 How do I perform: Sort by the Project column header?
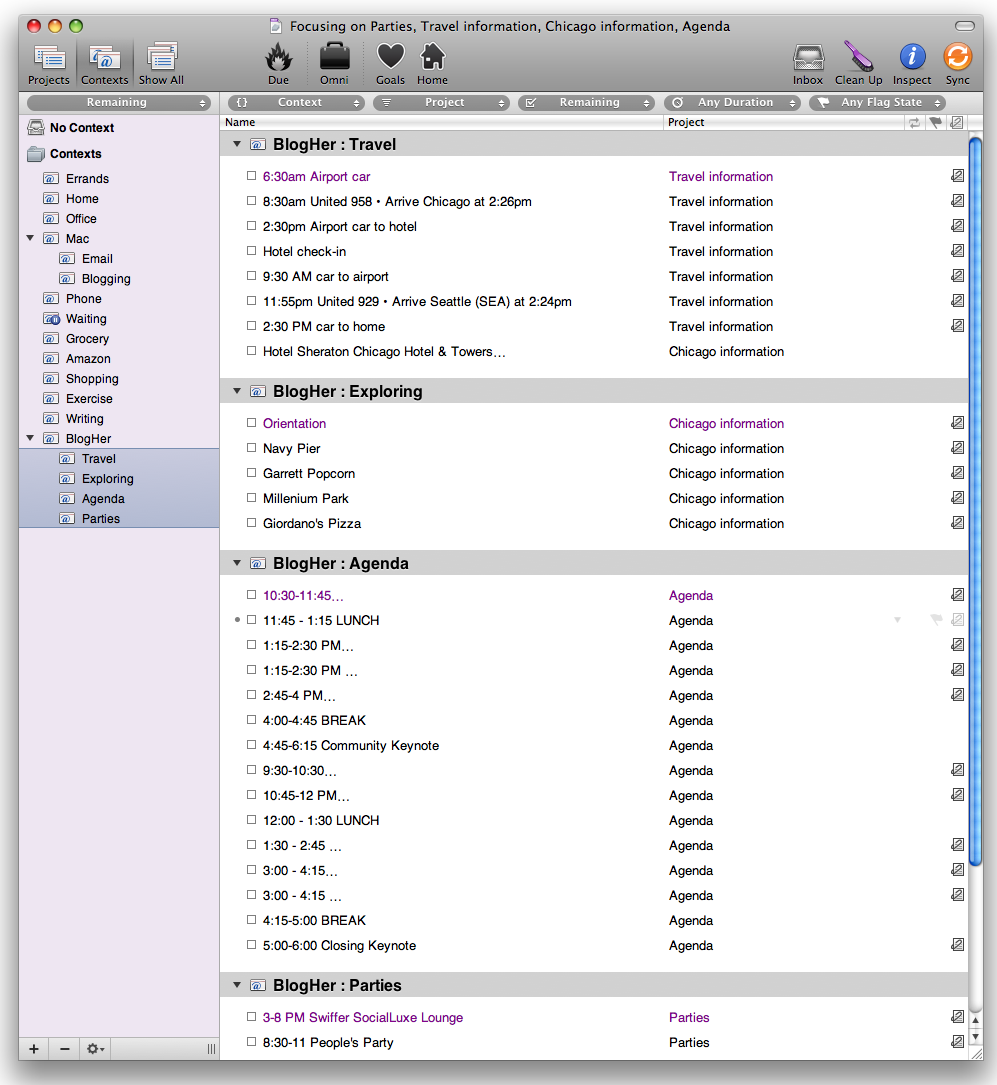click(x=784, y=122)
